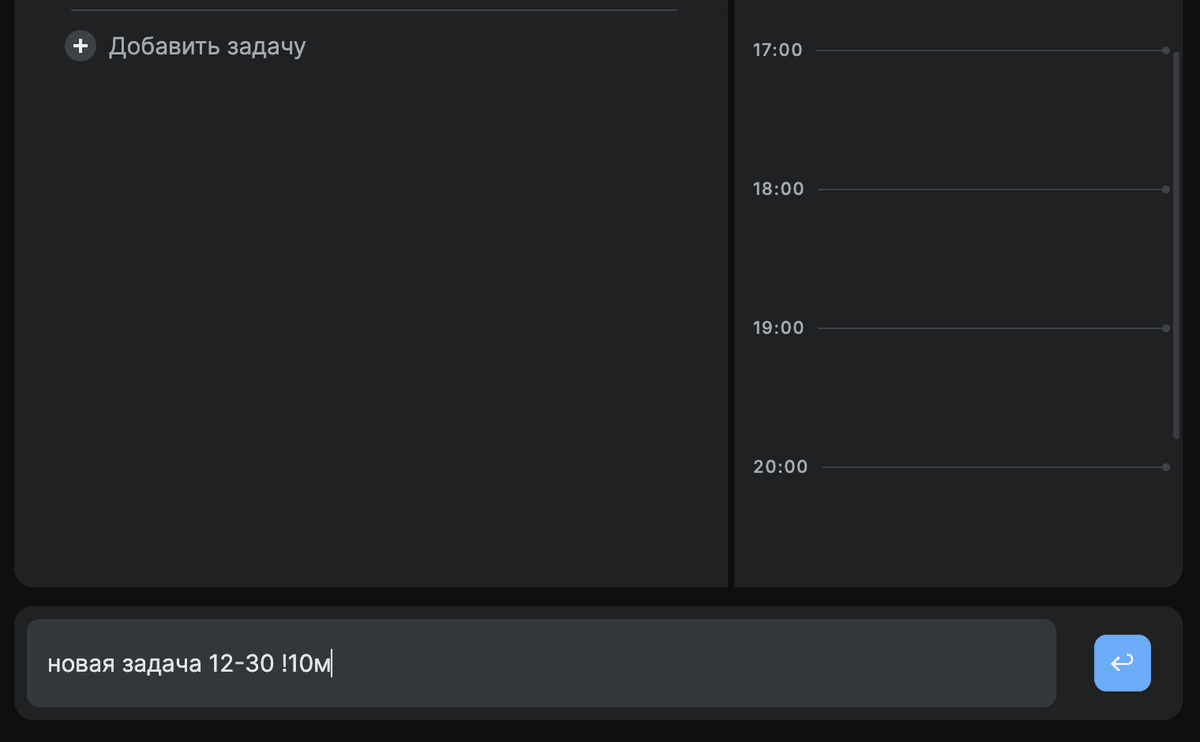1200x742 pixels.
Task: Click the 19:00 horizontal grid line
Action: [x=990, y=328]
